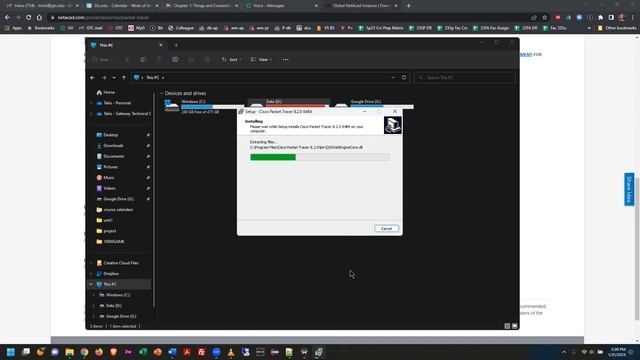Go to Chrome home page icon

tap(39, 18)
